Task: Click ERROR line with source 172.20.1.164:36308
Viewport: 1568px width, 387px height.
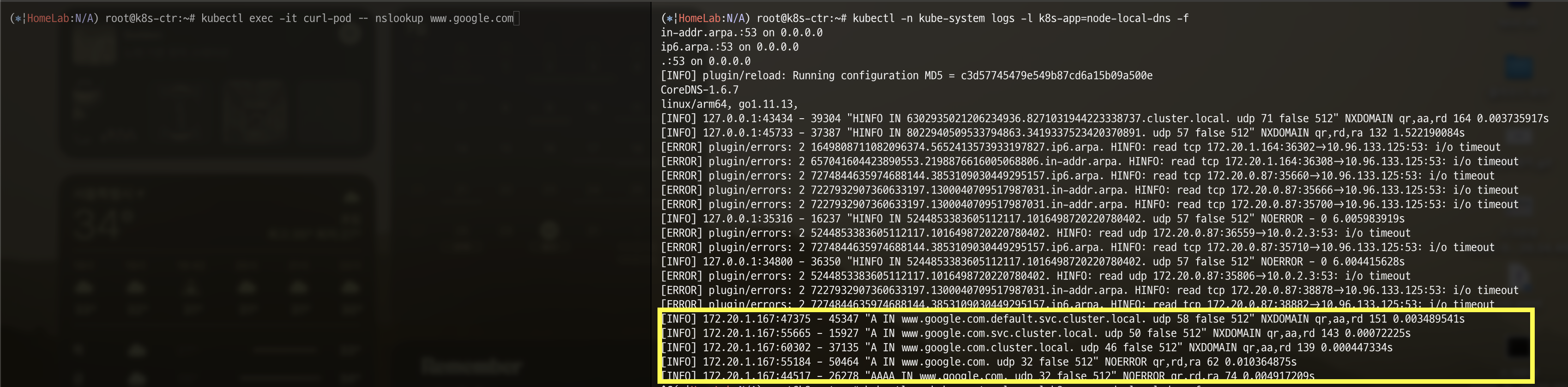Action: (x=1090, y=161)
